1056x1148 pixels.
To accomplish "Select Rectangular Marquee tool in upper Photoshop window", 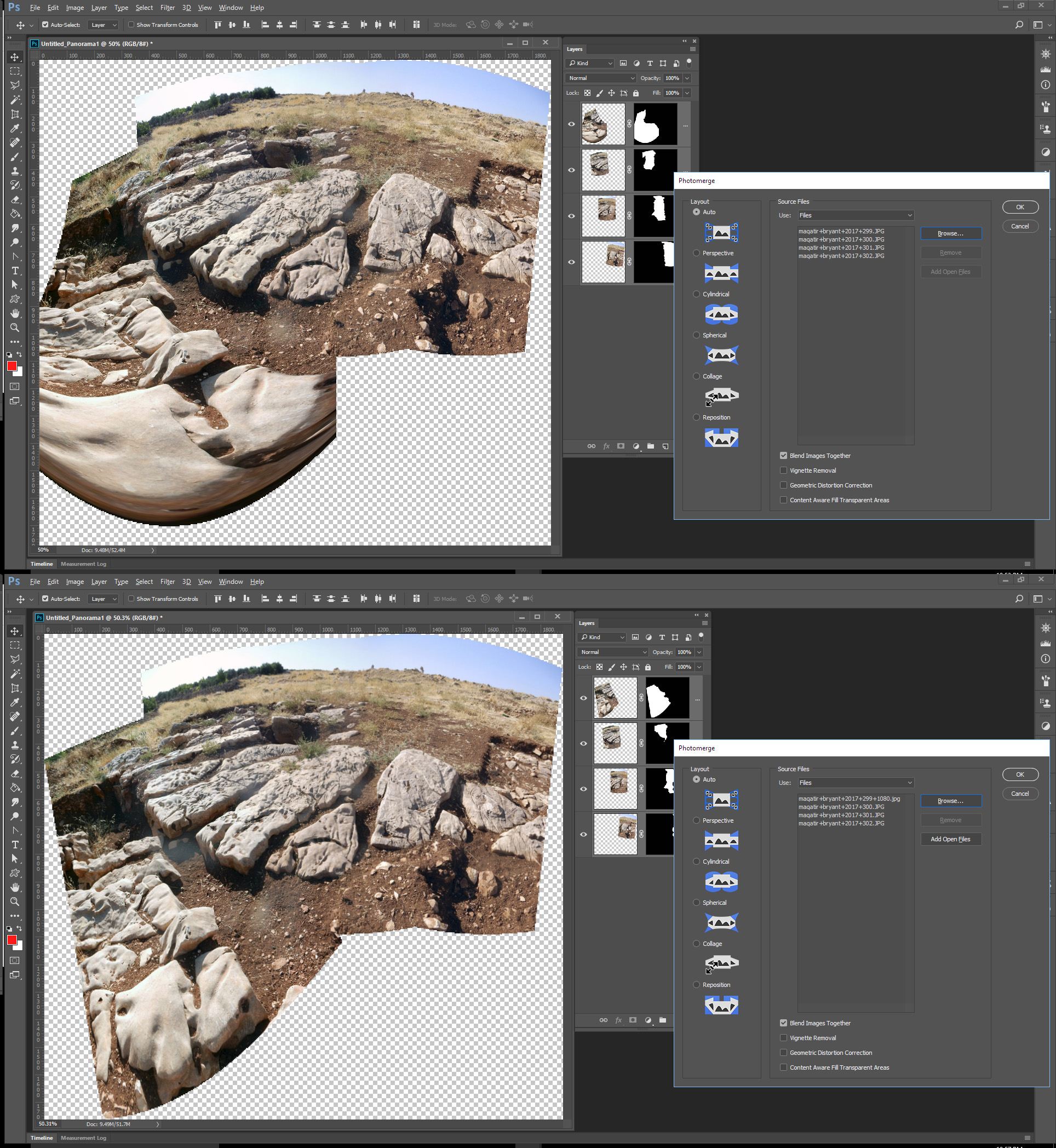I will pyautogui.click(x=15, y=71).
